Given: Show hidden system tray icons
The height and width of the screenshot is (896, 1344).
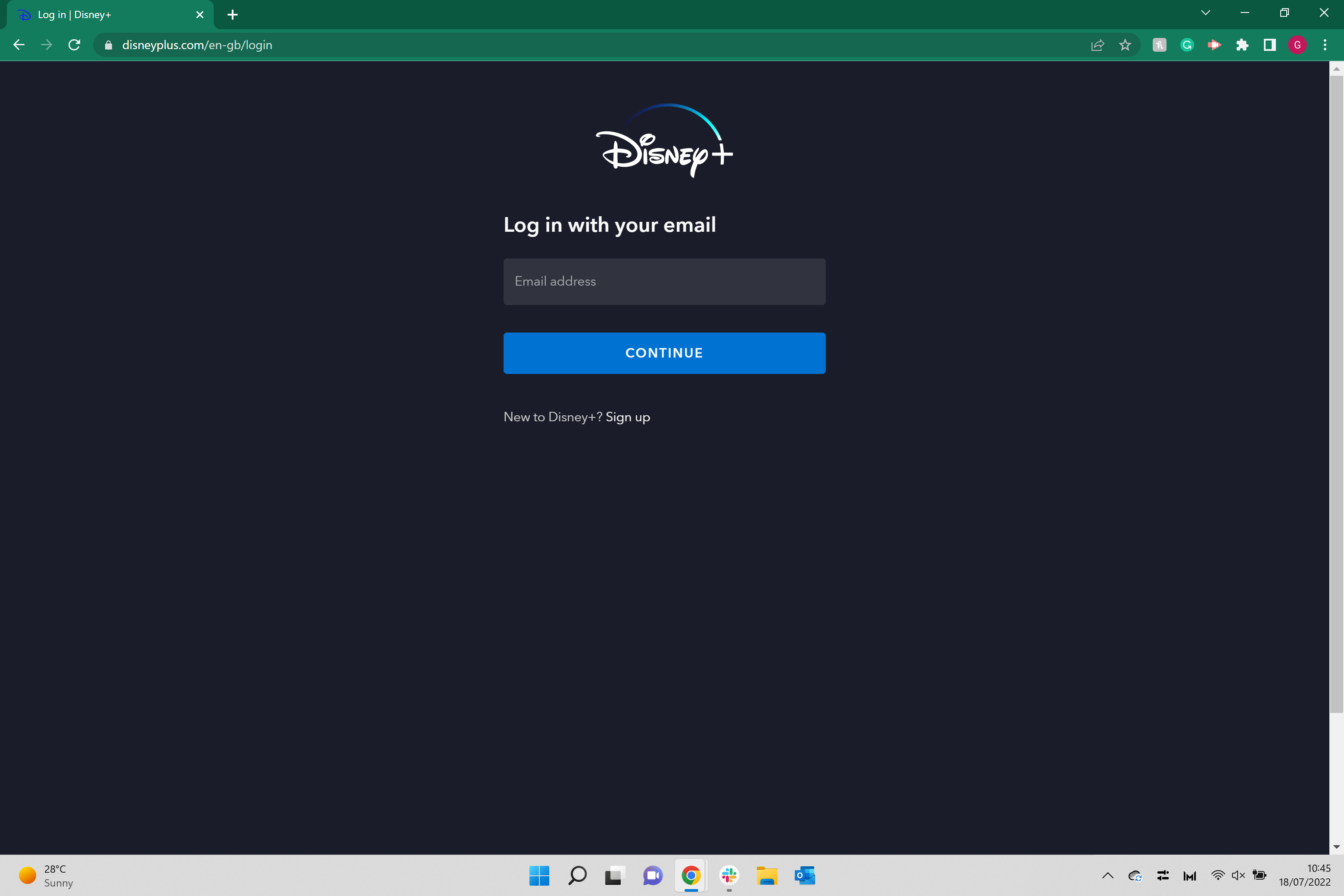Looking at the screenshot, I should 1108,875.
